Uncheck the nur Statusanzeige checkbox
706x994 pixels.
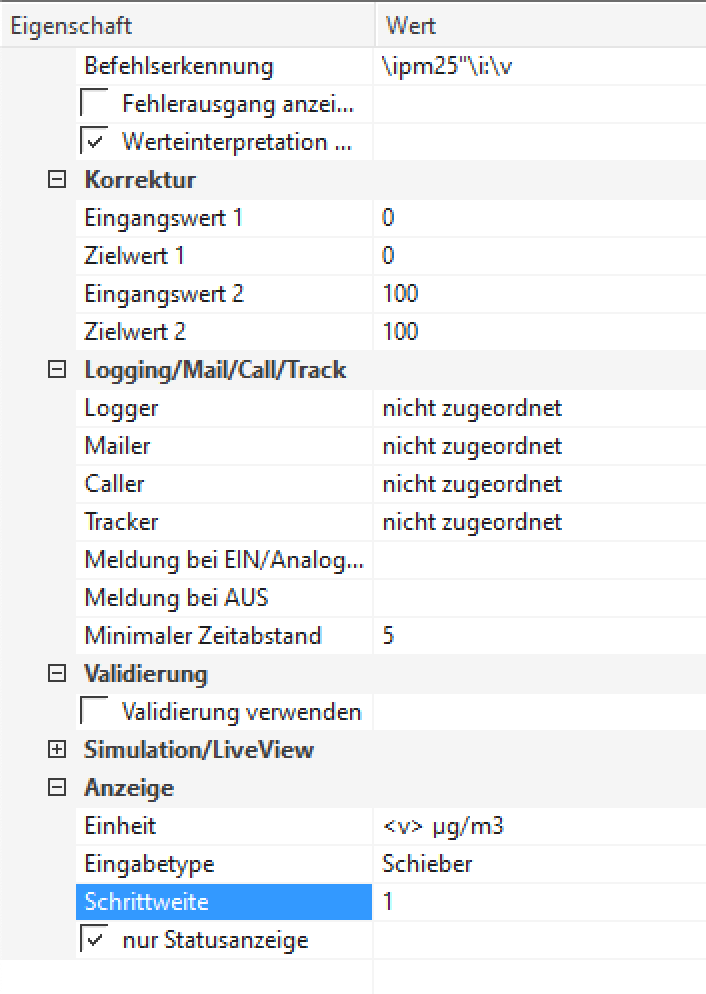point(95,940)
